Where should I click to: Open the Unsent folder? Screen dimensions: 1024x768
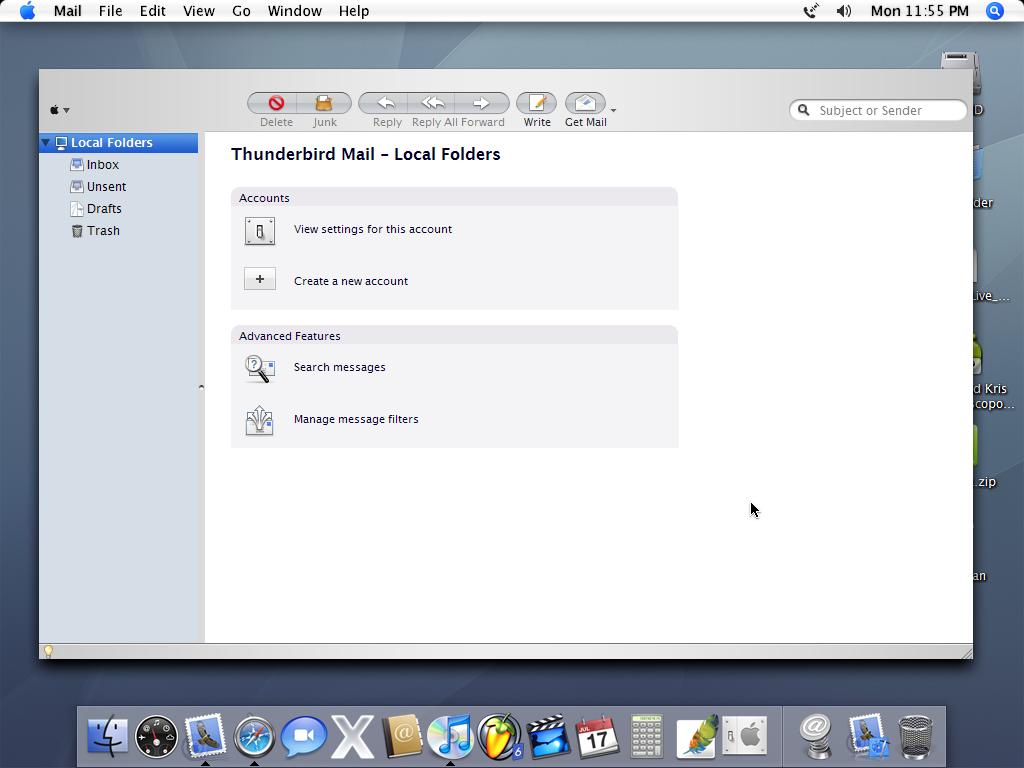106,187
